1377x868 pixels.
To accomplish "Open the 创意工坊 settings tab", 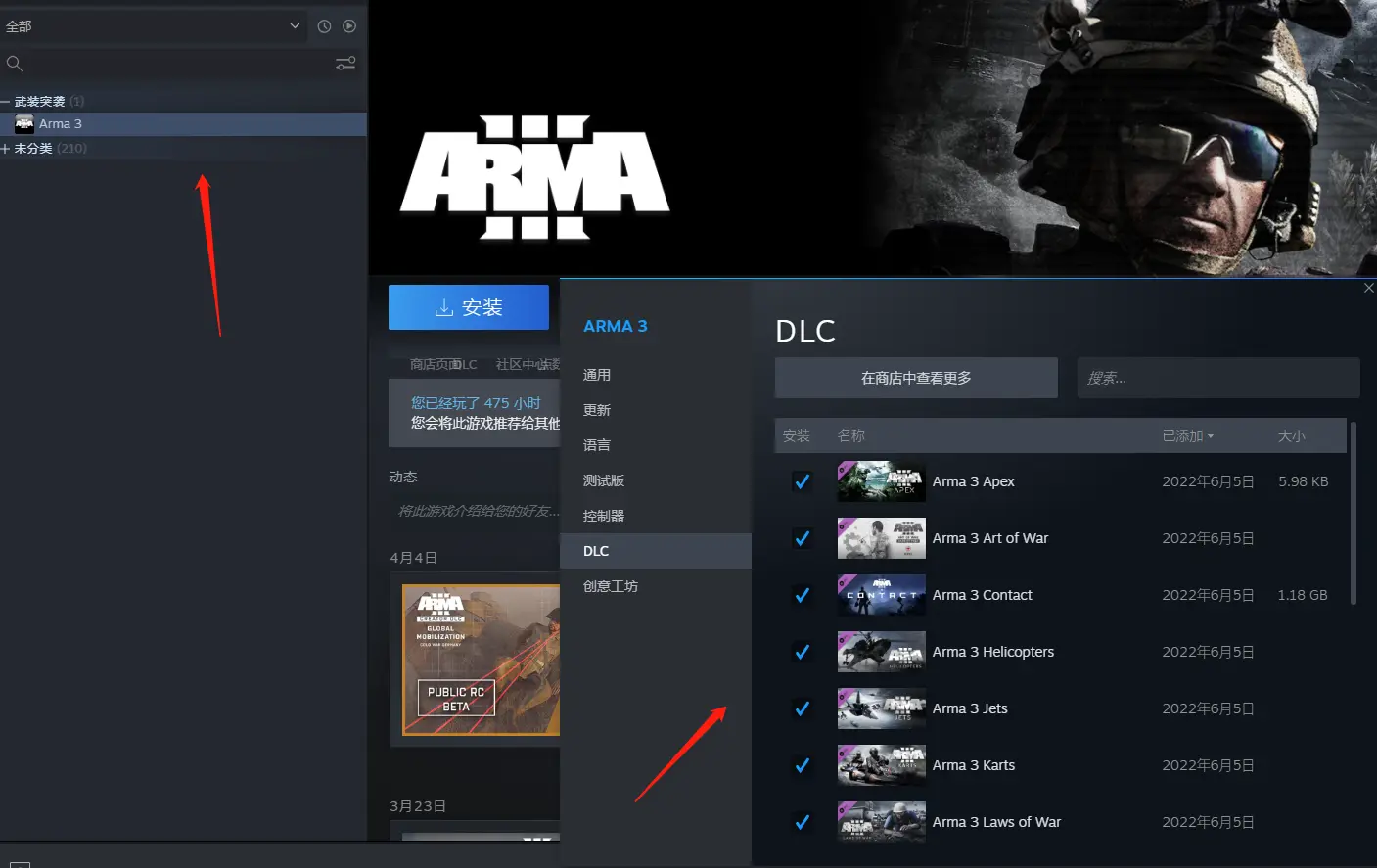I will 656,586.
